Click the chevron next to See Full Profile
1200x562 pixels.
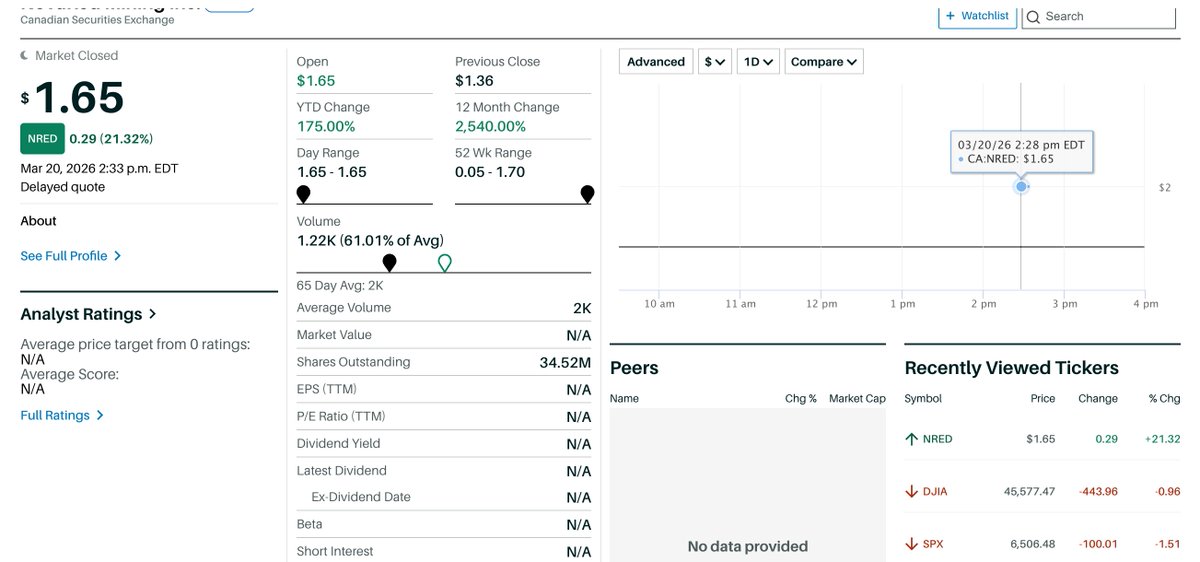coord(117,256)
